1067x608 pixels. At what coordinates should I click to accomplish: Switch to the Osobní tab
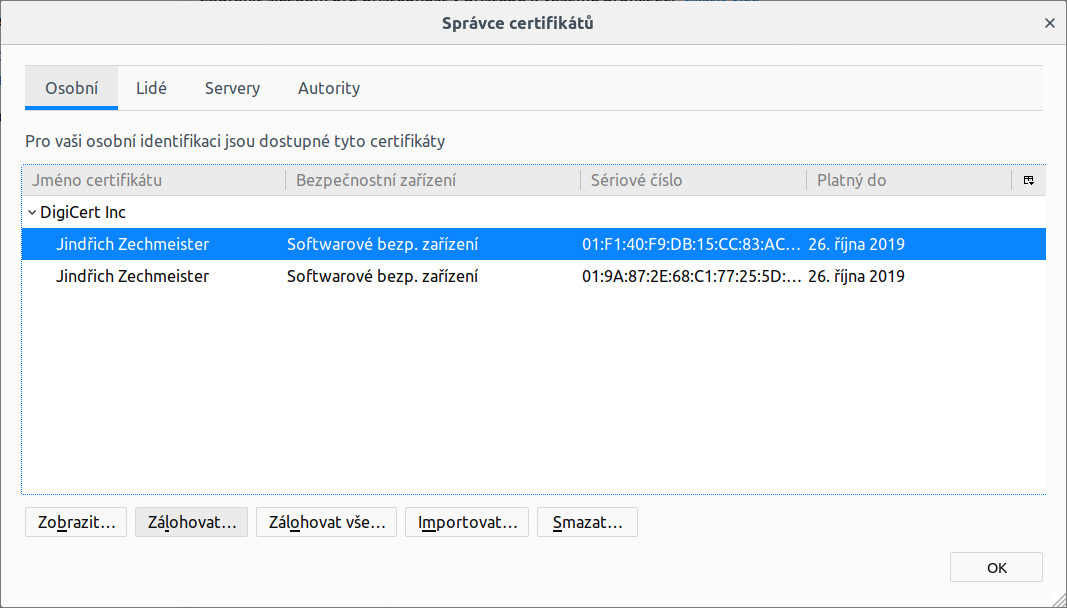point(72,88)
